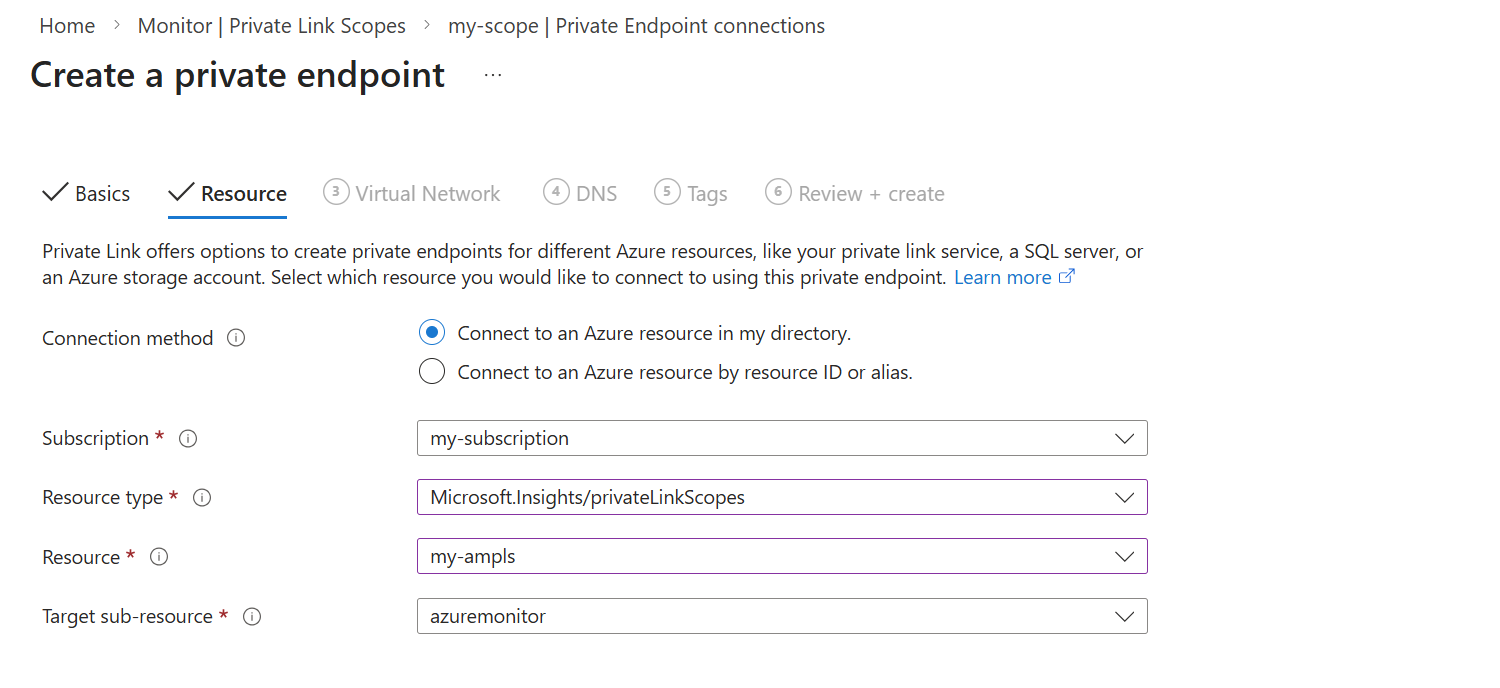Open the Resource type dropdown

pos(782,497)
